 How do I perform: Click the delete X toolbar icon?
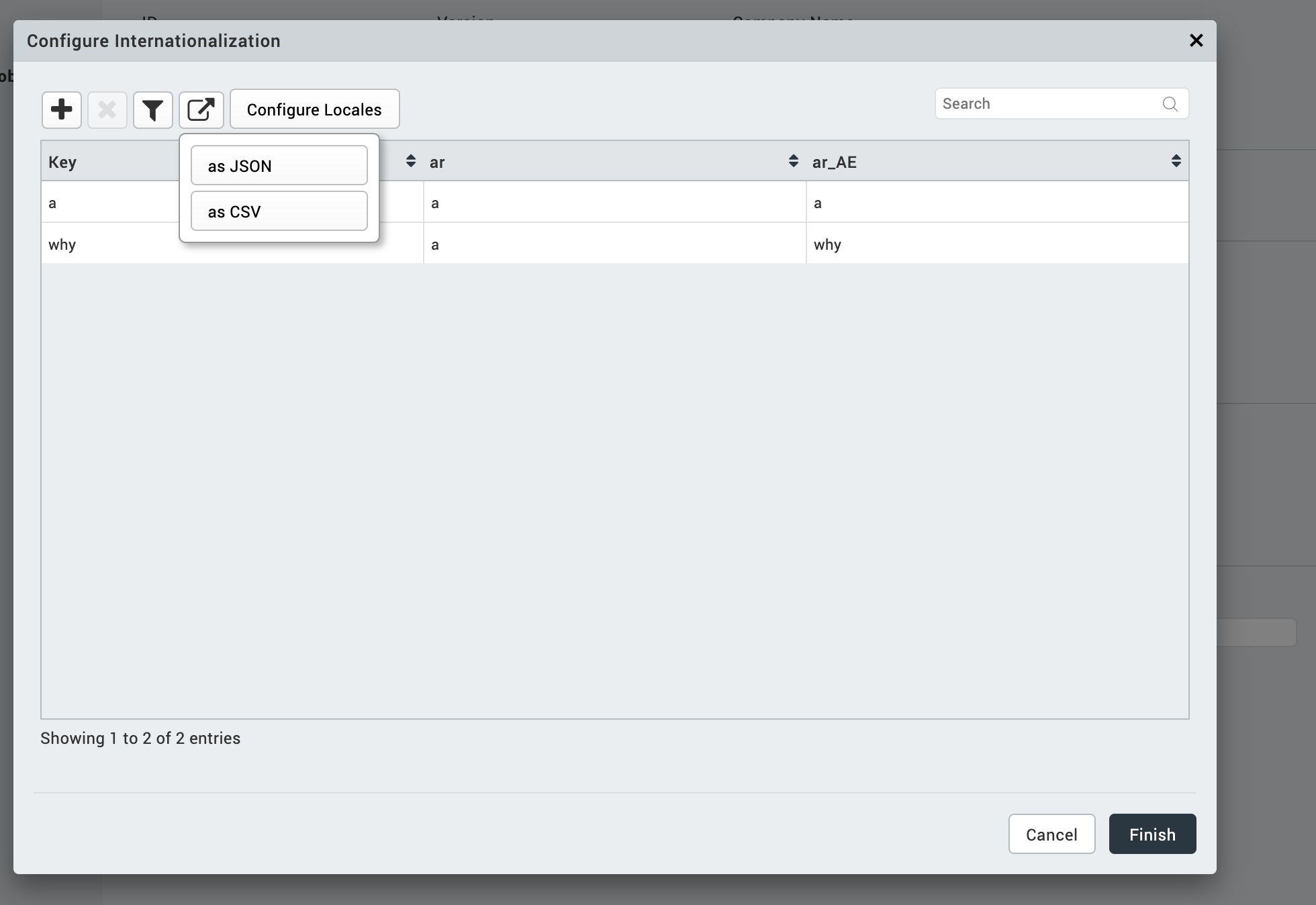[x=107, y=109]
